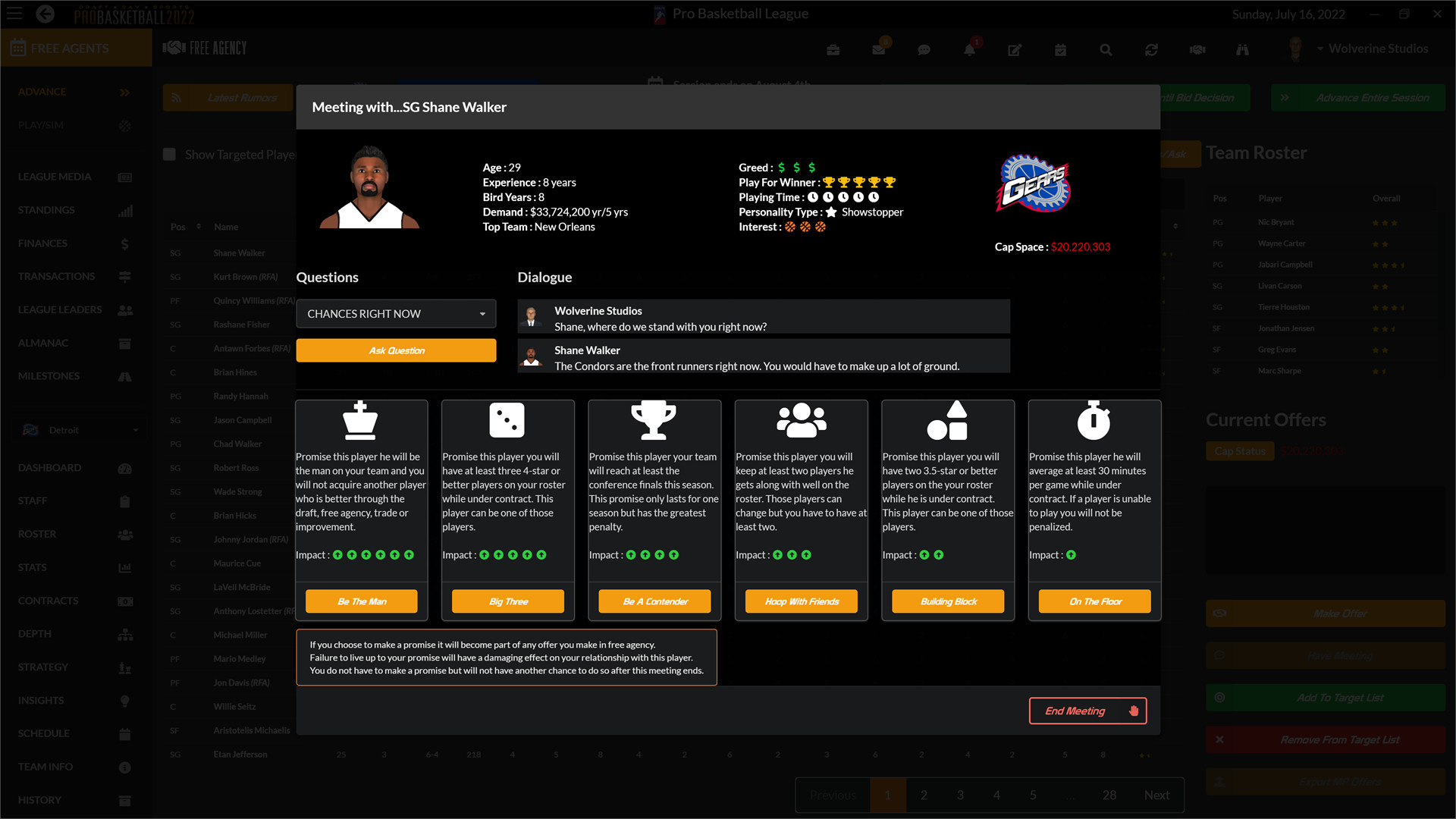The width and height of the screenshot is (1456, 819).
Task: Click the compose edit icon in top bar
Action: point(1015,49)
